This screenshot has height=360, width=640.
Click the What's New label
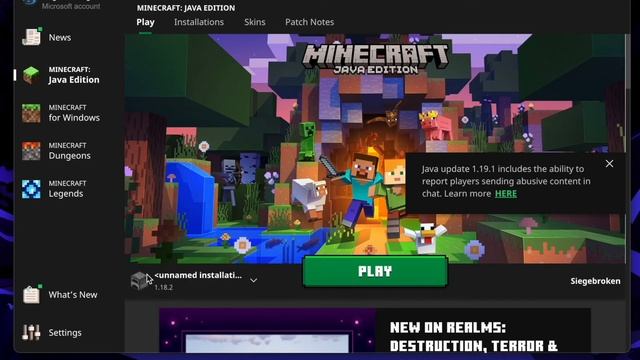tap(73, 295)
